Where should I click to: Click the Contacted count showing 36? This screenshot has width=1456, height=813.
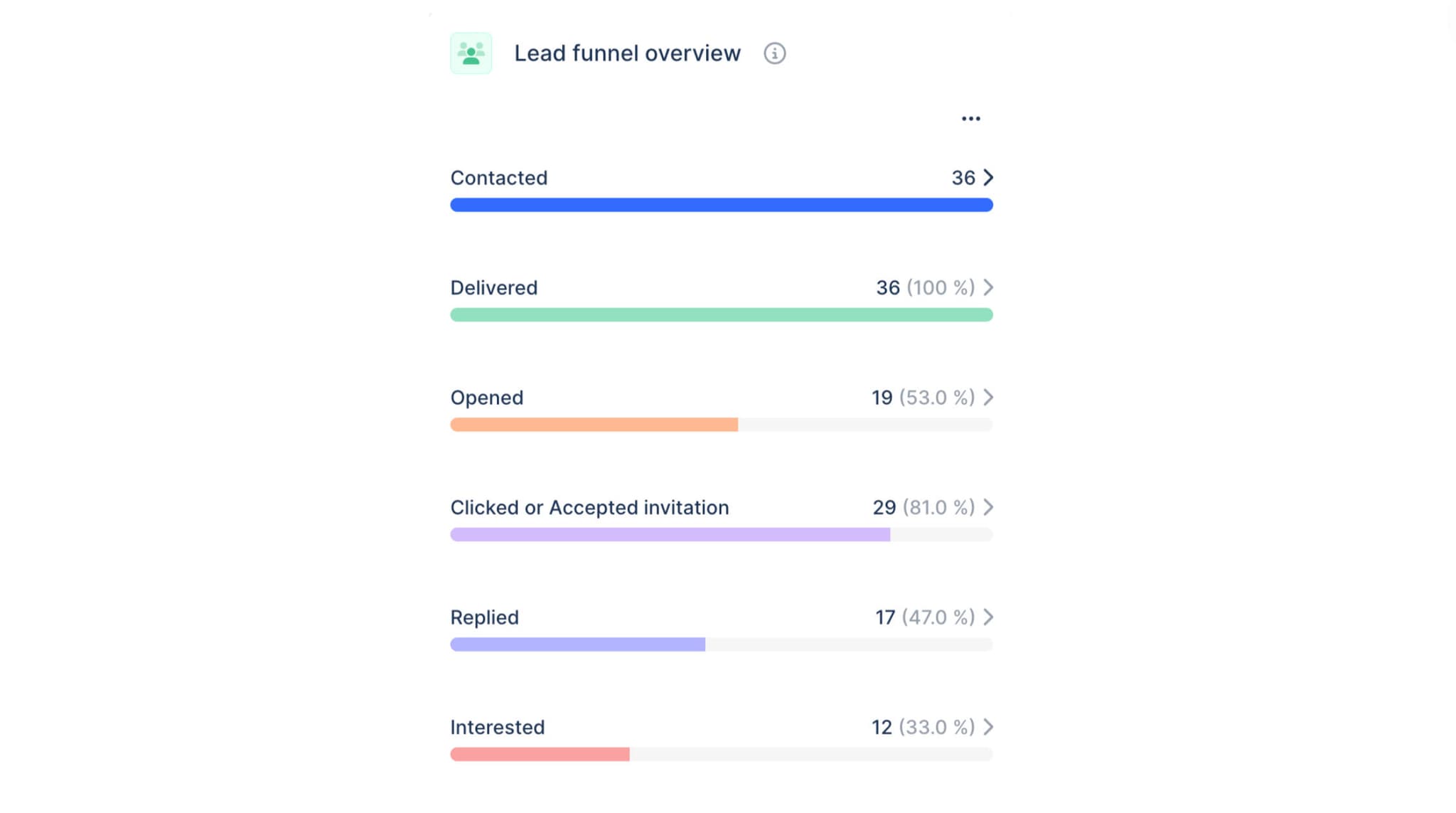pos(961,178)
